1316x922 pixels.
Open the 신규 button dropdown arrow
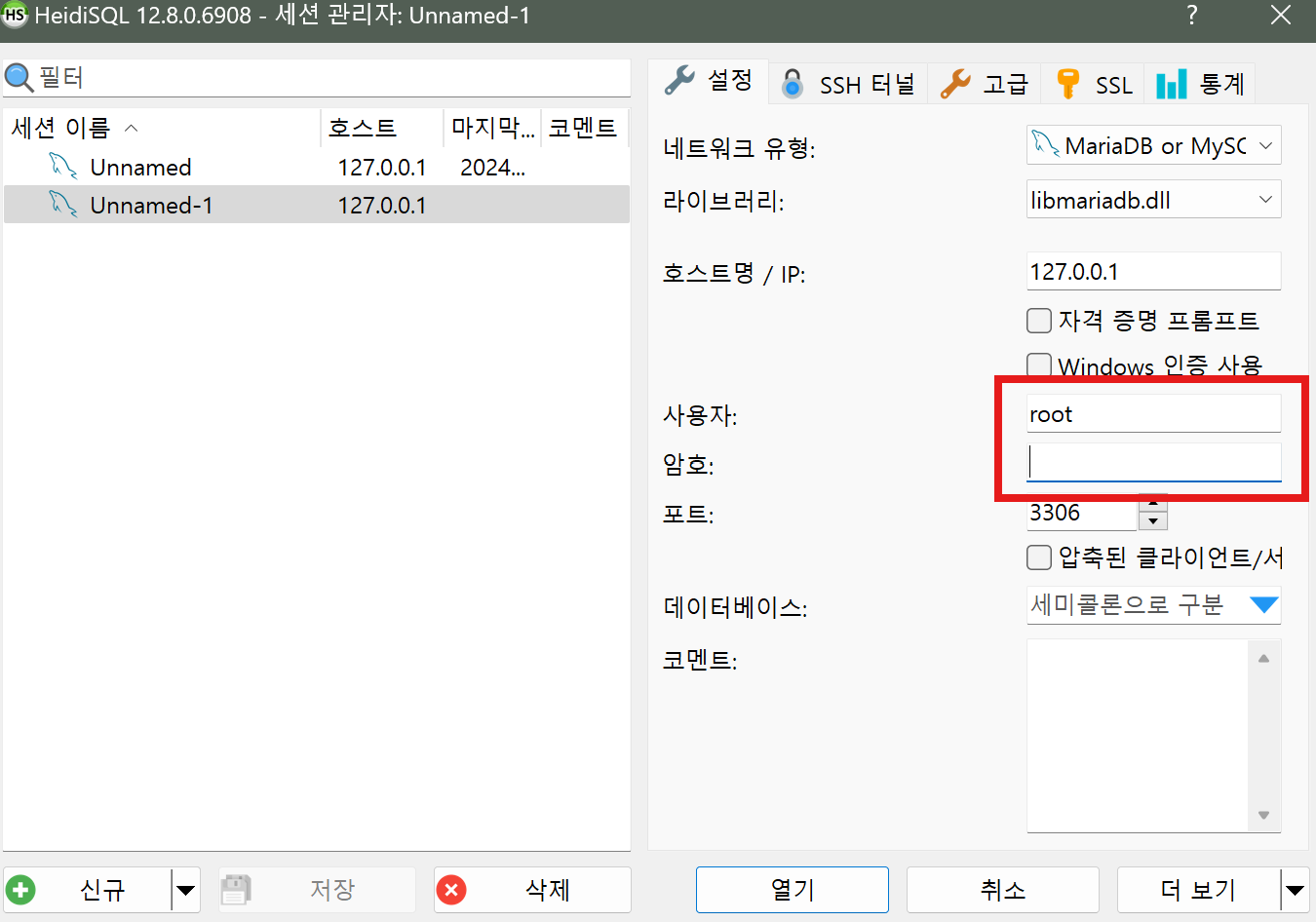pyautogui.click(x=185, y=890)
